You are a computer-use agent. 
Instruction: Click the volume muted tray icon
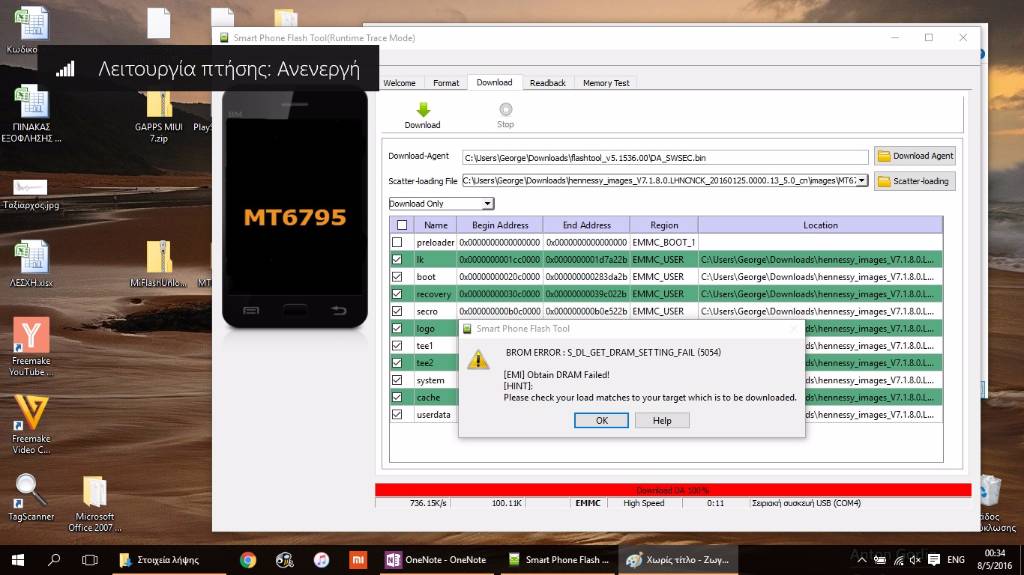point(915,560)
